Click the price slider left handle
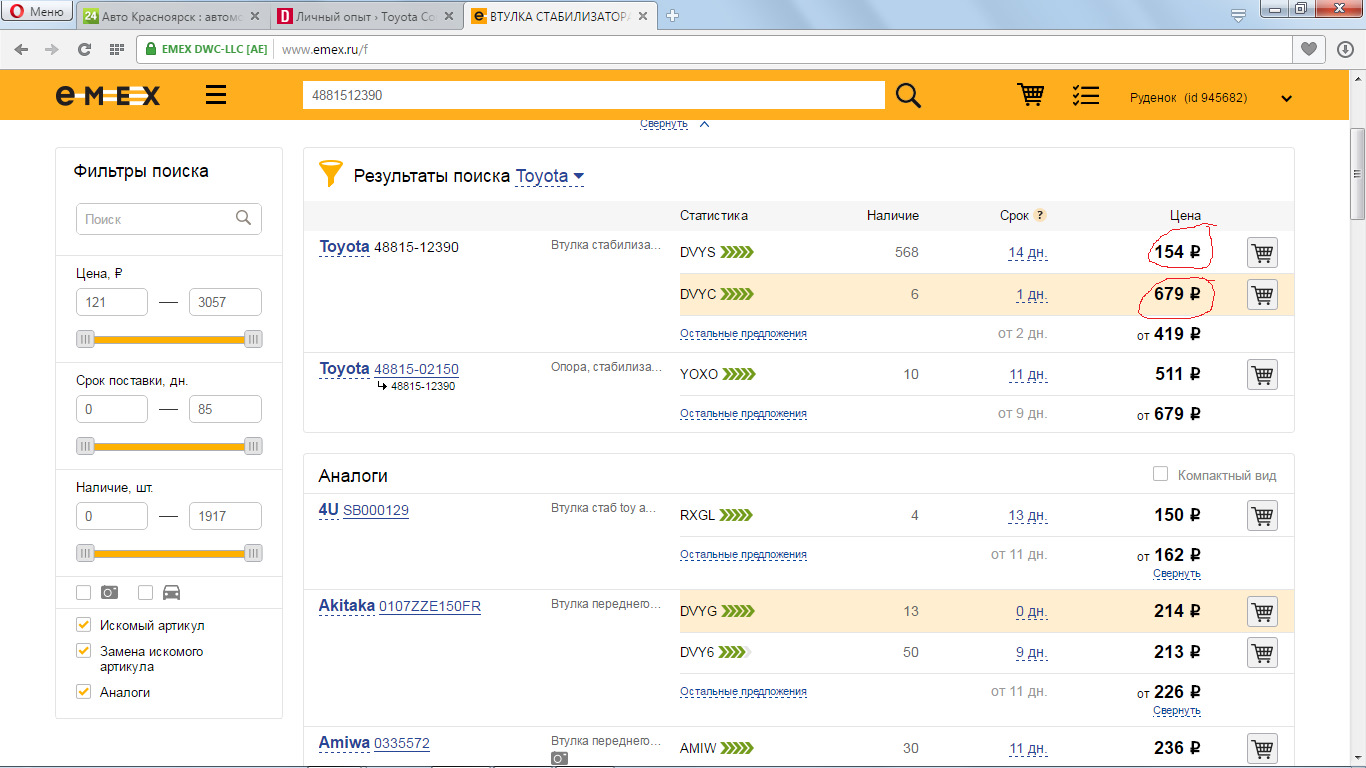 tap(85, 340)
